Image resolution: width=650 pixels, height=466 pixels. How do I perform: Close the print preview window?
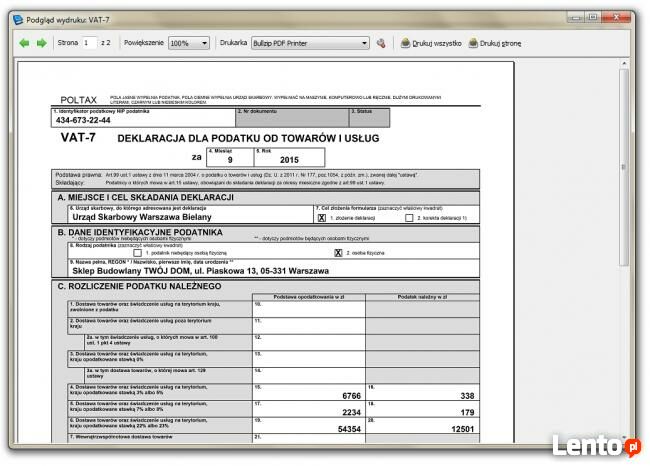click(616, 17)
